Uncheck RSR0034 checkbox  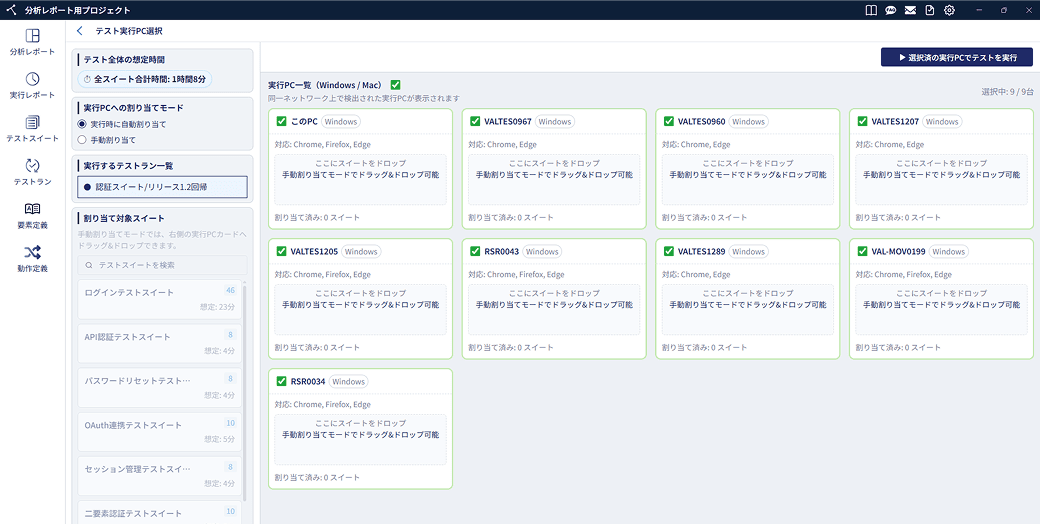281,381
